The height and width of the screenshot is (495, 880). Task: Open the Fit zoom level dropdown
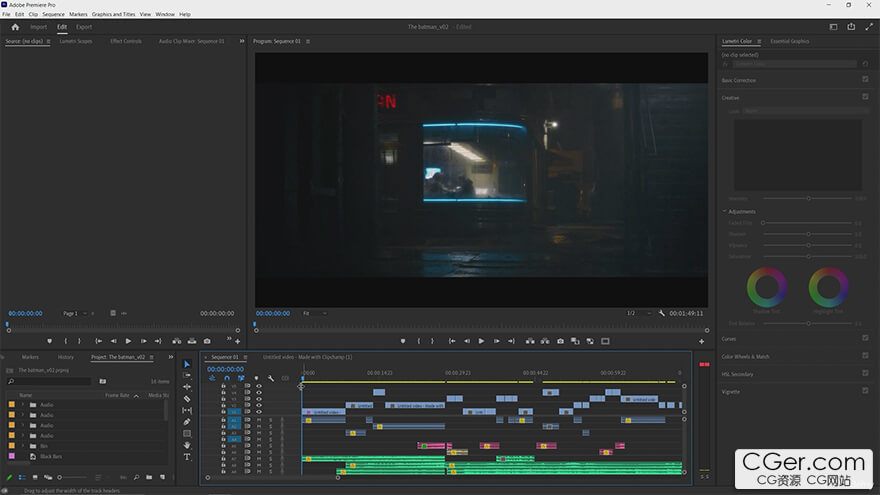(315, 313)
